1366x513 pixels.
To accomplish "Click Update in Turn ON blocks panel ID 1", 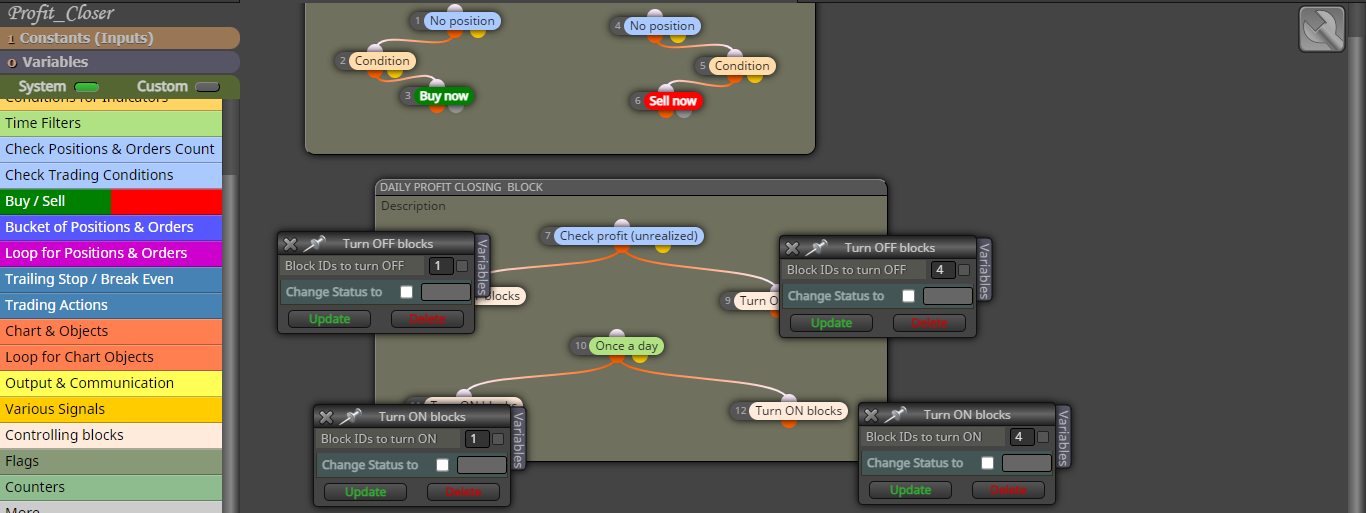I will coord(365,492).
